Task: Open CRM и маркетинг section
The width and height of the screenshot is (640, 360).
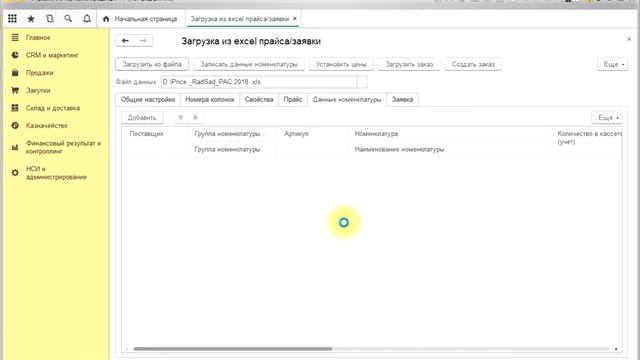Action: (52, 55)
